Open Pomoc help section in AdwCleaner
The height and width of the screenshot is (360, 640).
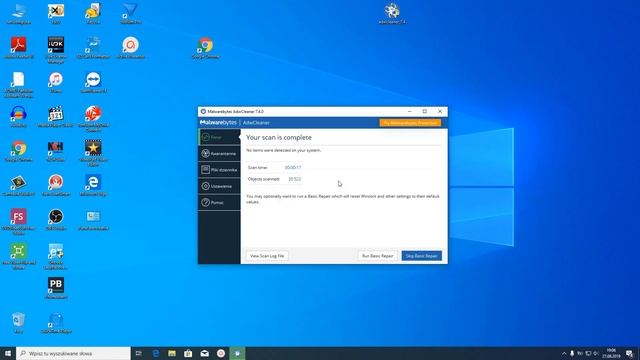[x=219, y=202]
